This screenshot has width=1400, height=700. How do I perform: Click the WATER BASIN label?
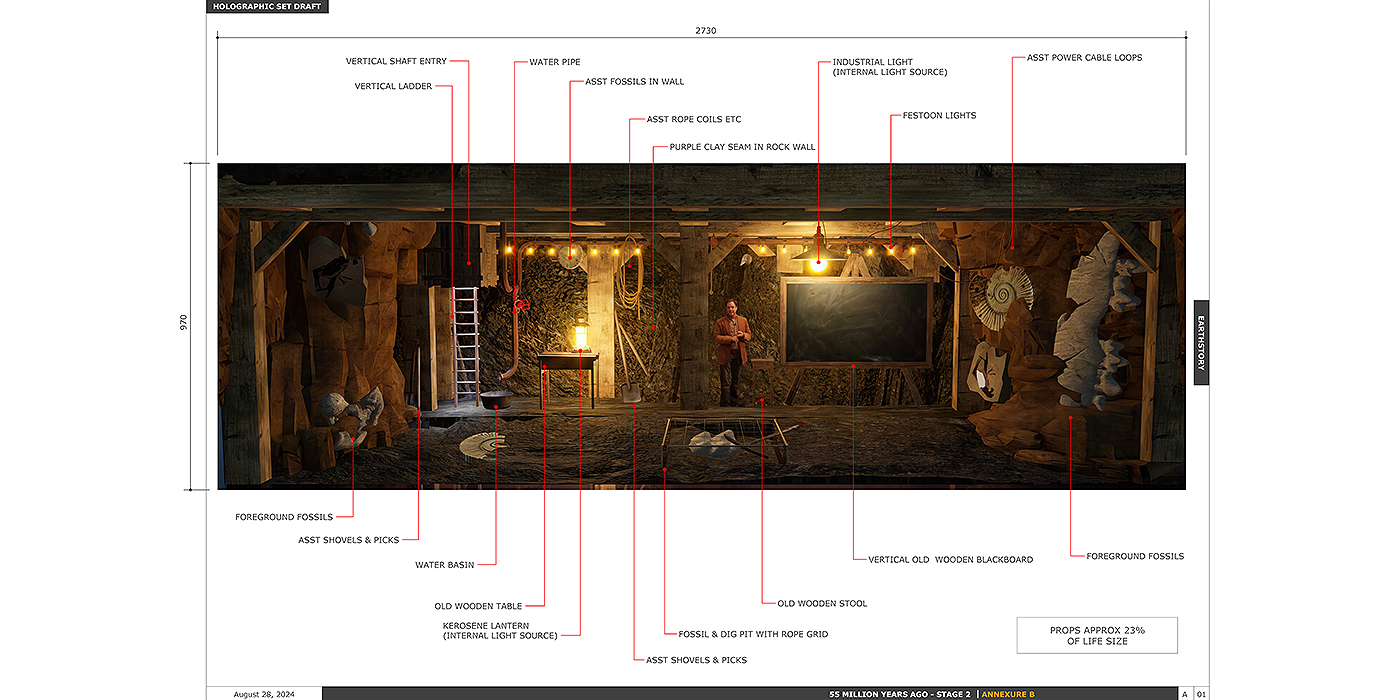click(x=444, y=565)
